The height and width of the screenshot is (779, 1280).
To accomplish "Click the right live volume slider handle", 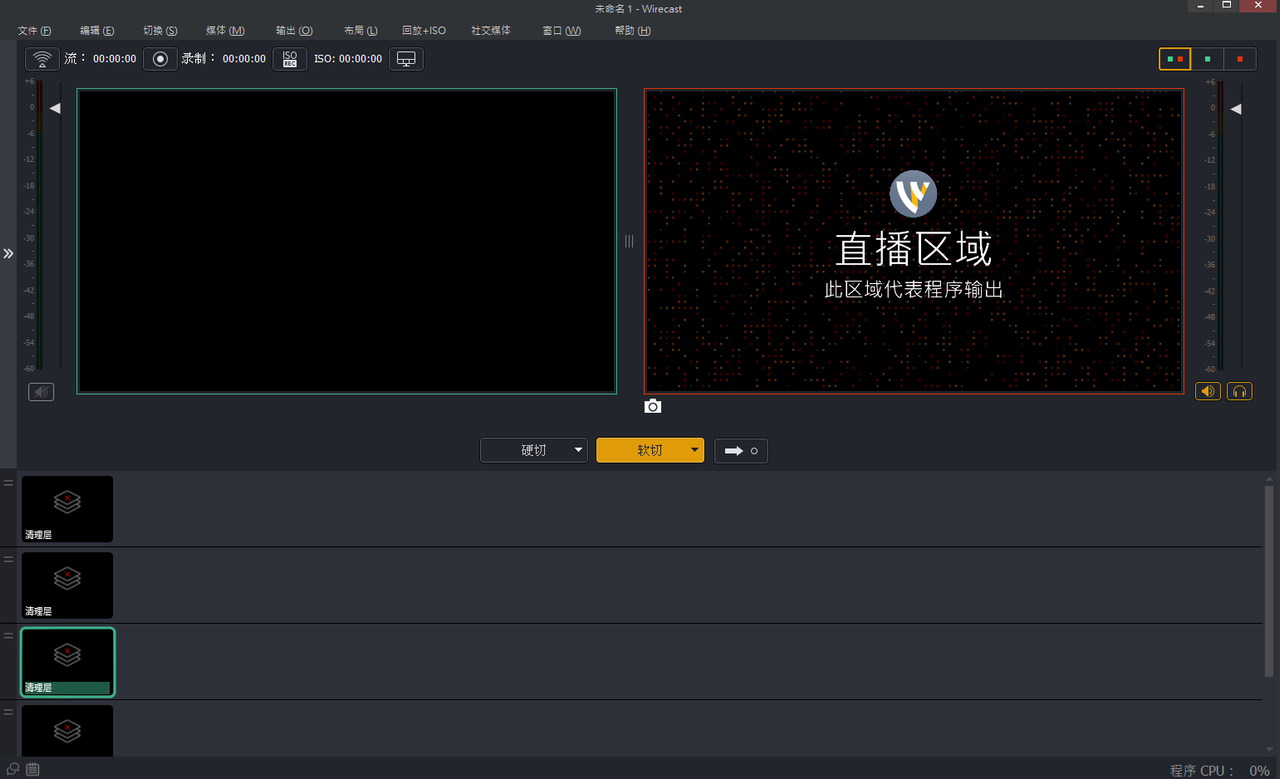I will click(x=1236, y=108).
